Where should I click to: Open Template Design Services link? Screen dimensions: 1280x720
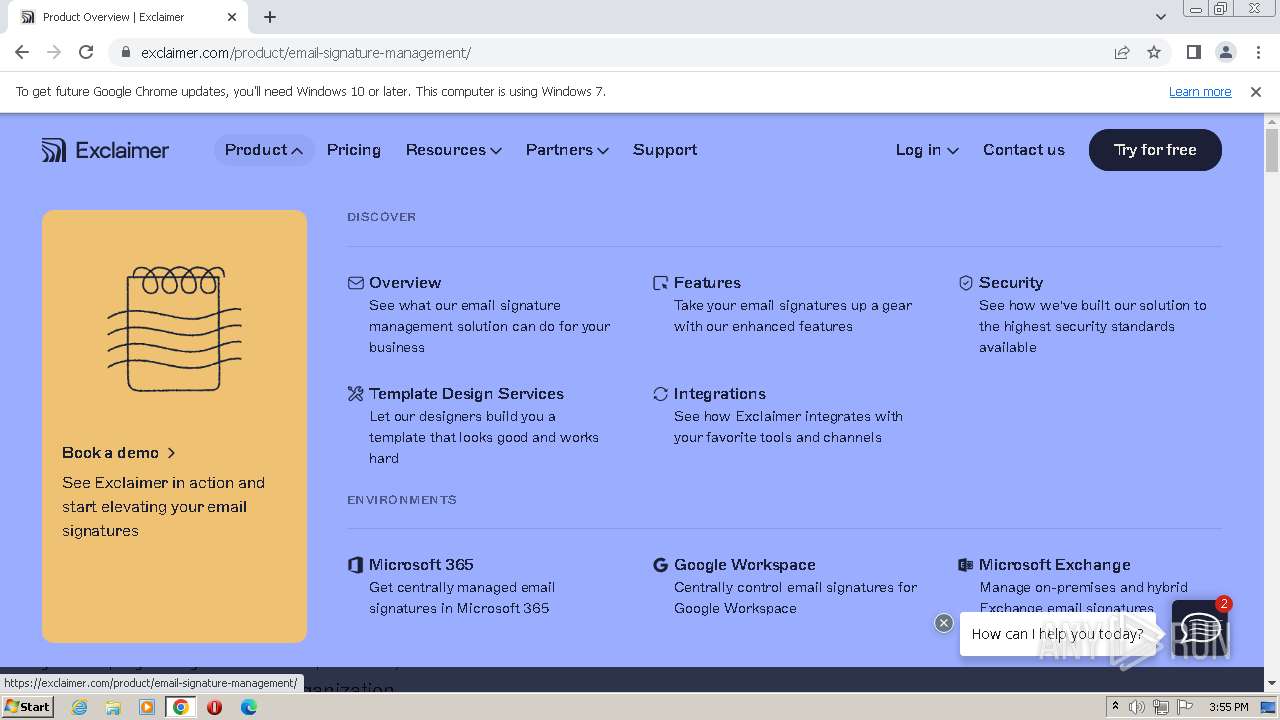point(466,394)
